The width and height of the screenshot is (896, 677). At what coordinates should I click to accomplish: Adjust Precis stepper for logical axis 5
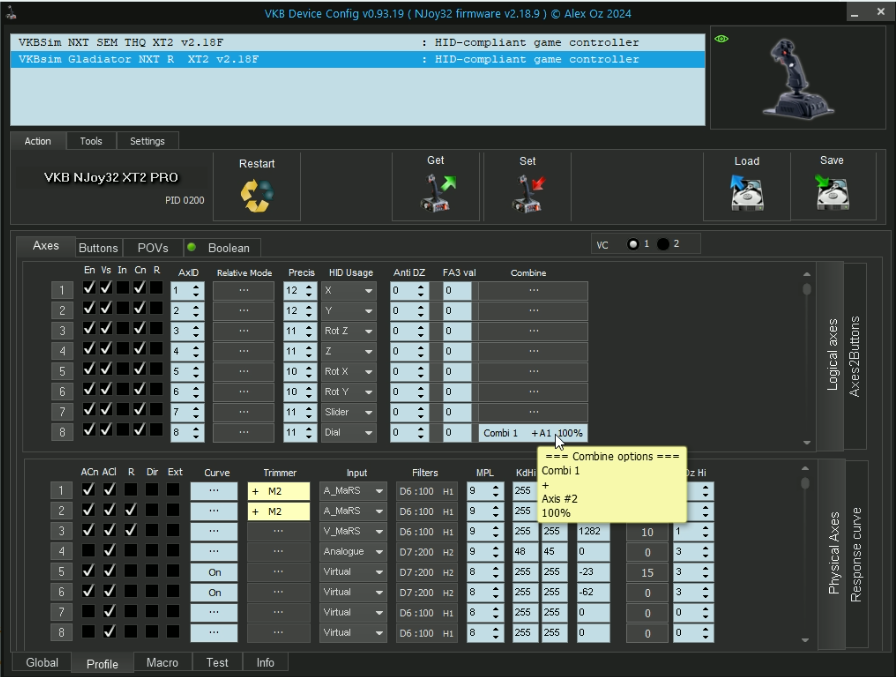coord(309,372)
